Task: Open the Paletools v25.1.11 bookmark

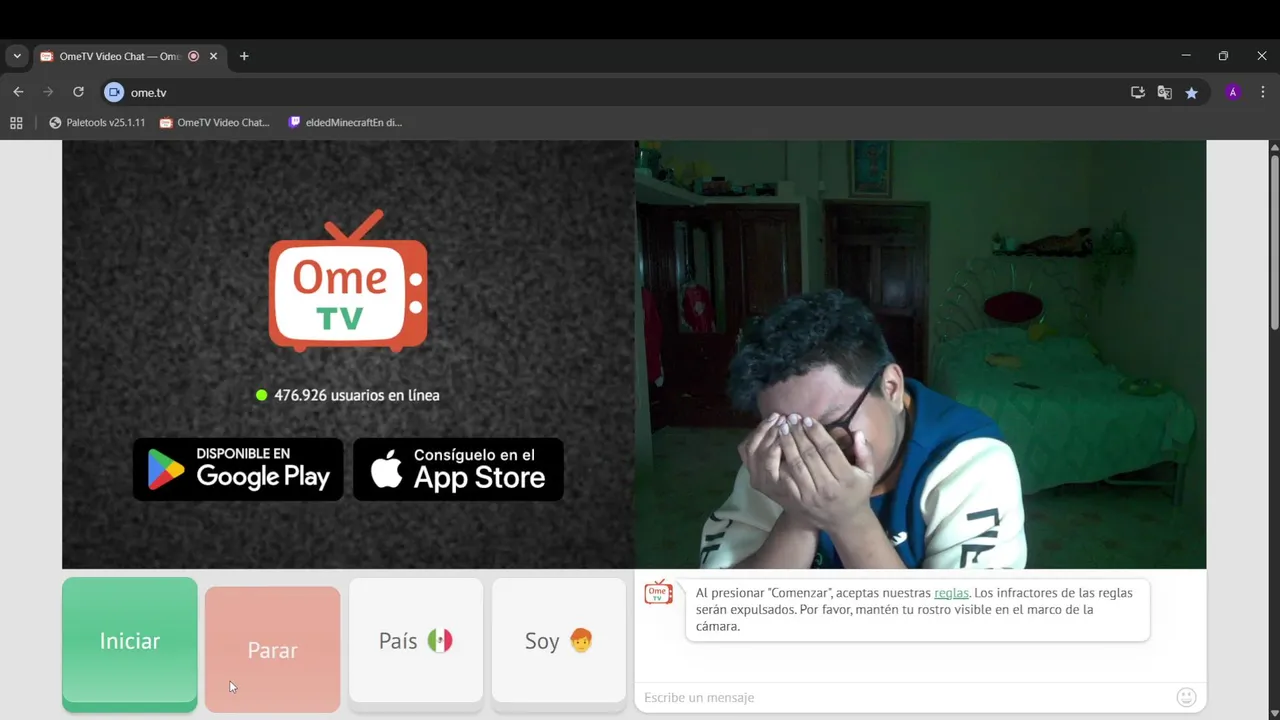Action: tap(97, 122)
